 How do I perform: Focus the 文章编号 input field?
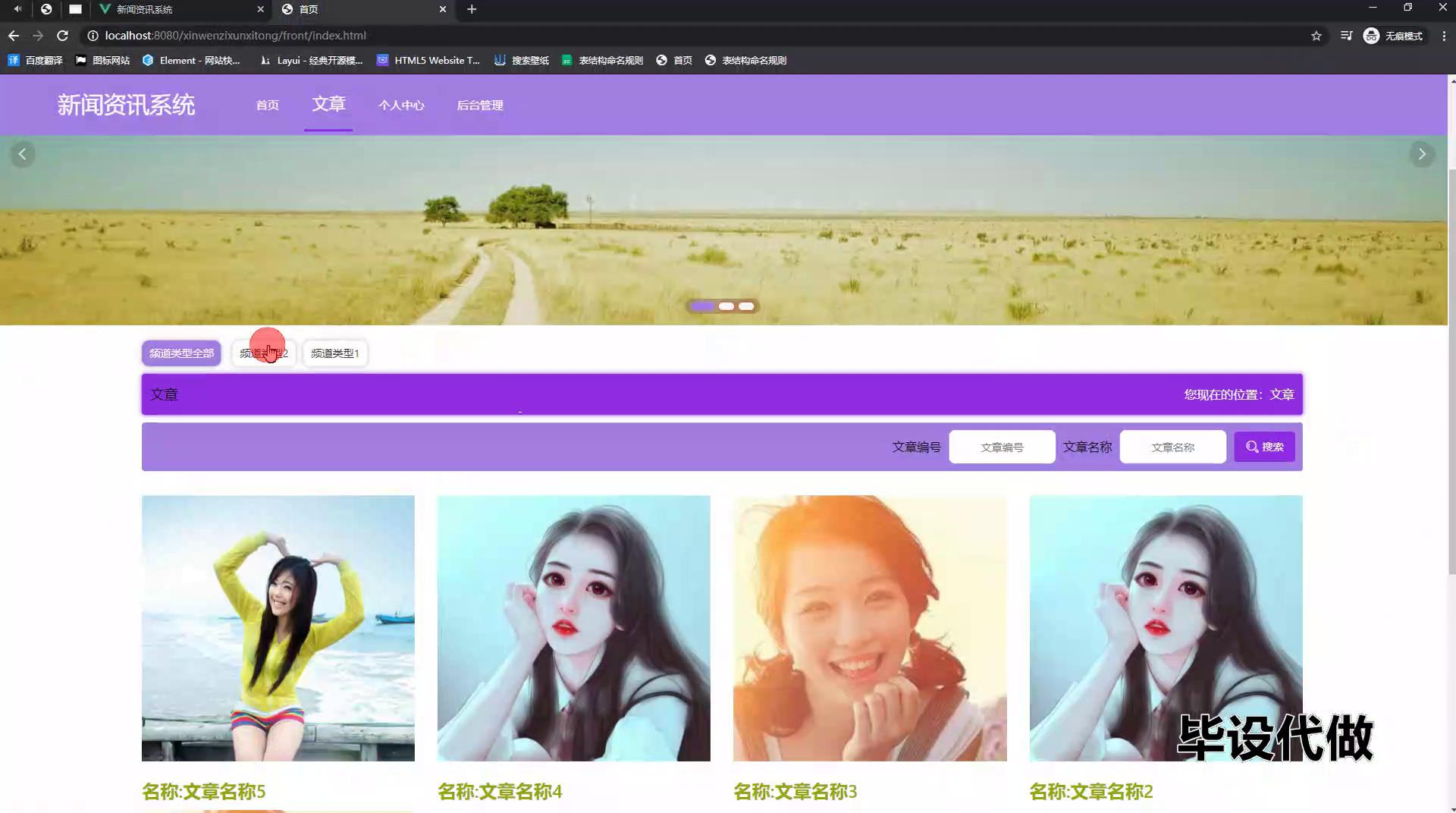click(1001, 447)
